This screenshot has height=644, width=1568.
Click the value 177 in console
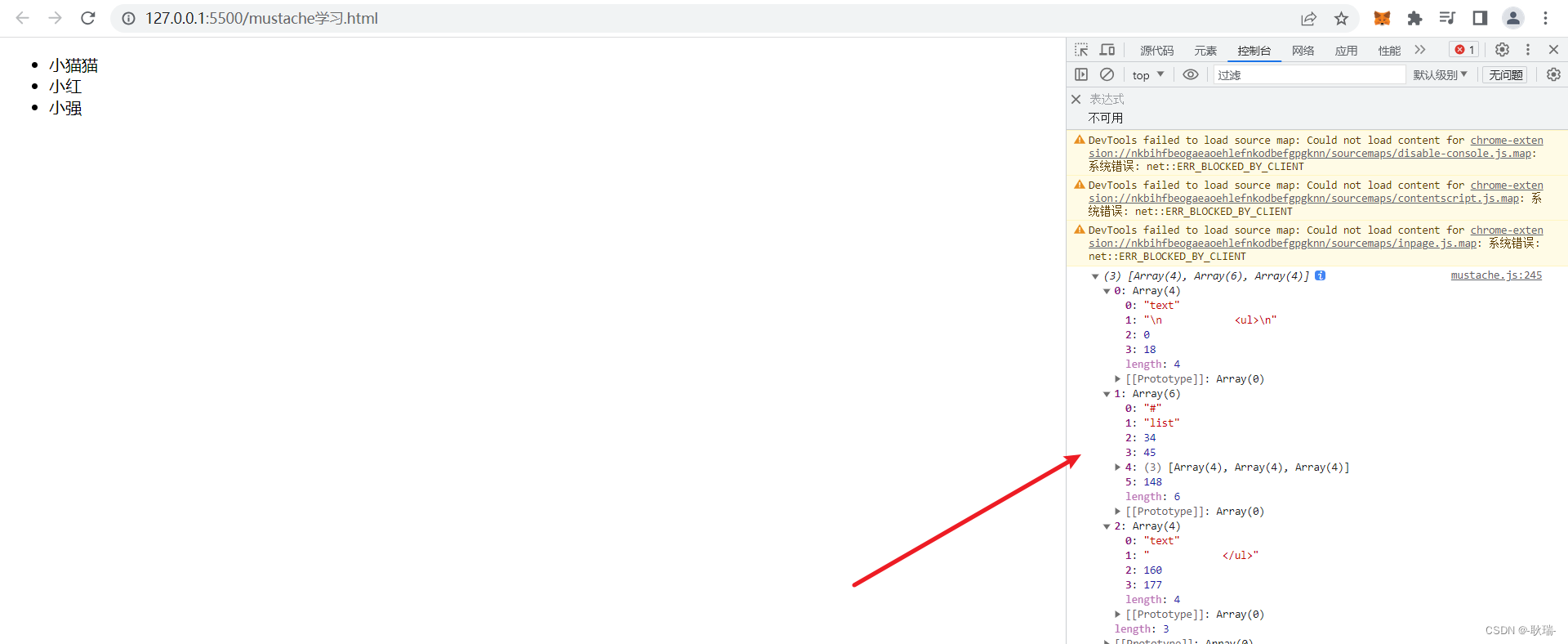tap(1152, 585)
